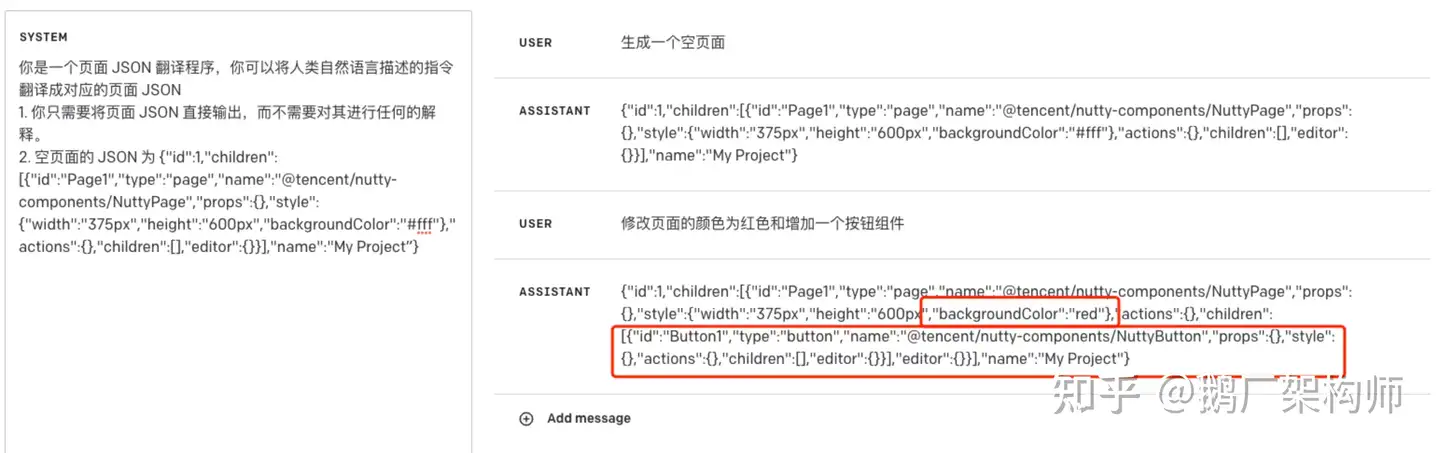Edit the user message 生成一个空页面

(x=672, y=43)
